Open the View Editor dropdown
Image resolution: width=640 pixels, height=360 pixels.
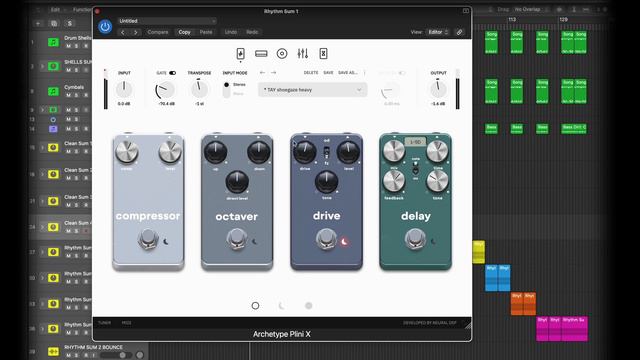pyautogui.click(x=437, y=32)
